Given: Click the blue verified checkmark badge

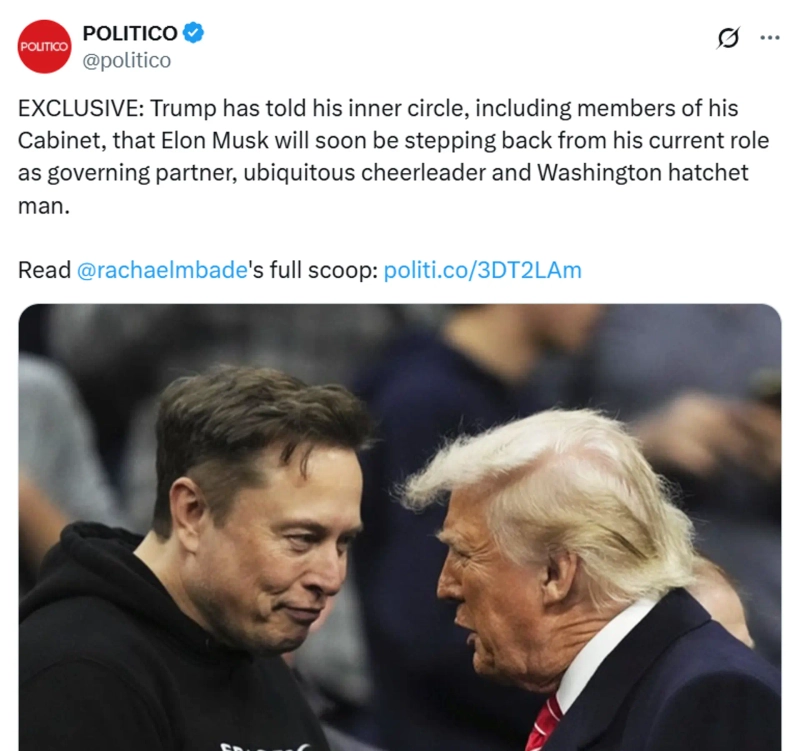Looking at the screenshot, I should [193, 33].
